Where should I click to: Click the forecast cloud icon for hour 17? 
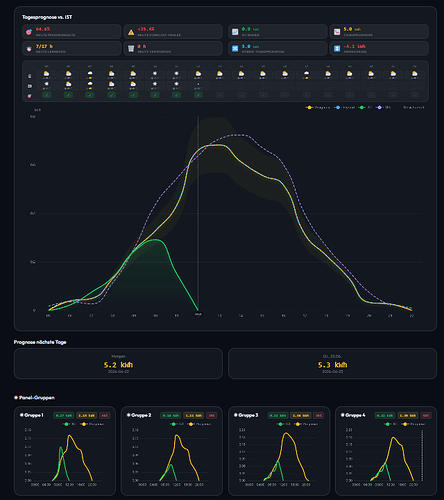(x=306, y=74)
